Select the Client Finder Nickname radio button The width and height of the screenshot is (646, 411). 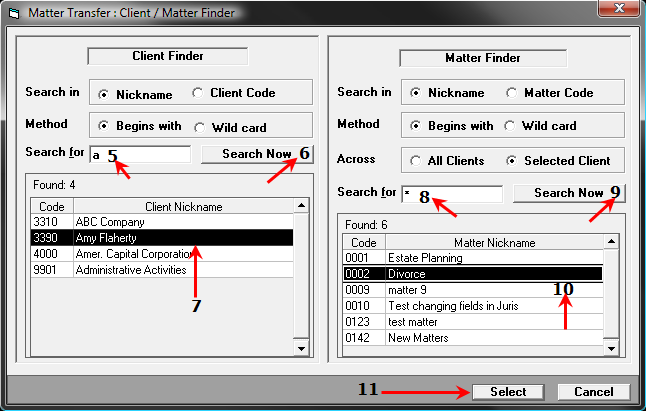point(104,94)
